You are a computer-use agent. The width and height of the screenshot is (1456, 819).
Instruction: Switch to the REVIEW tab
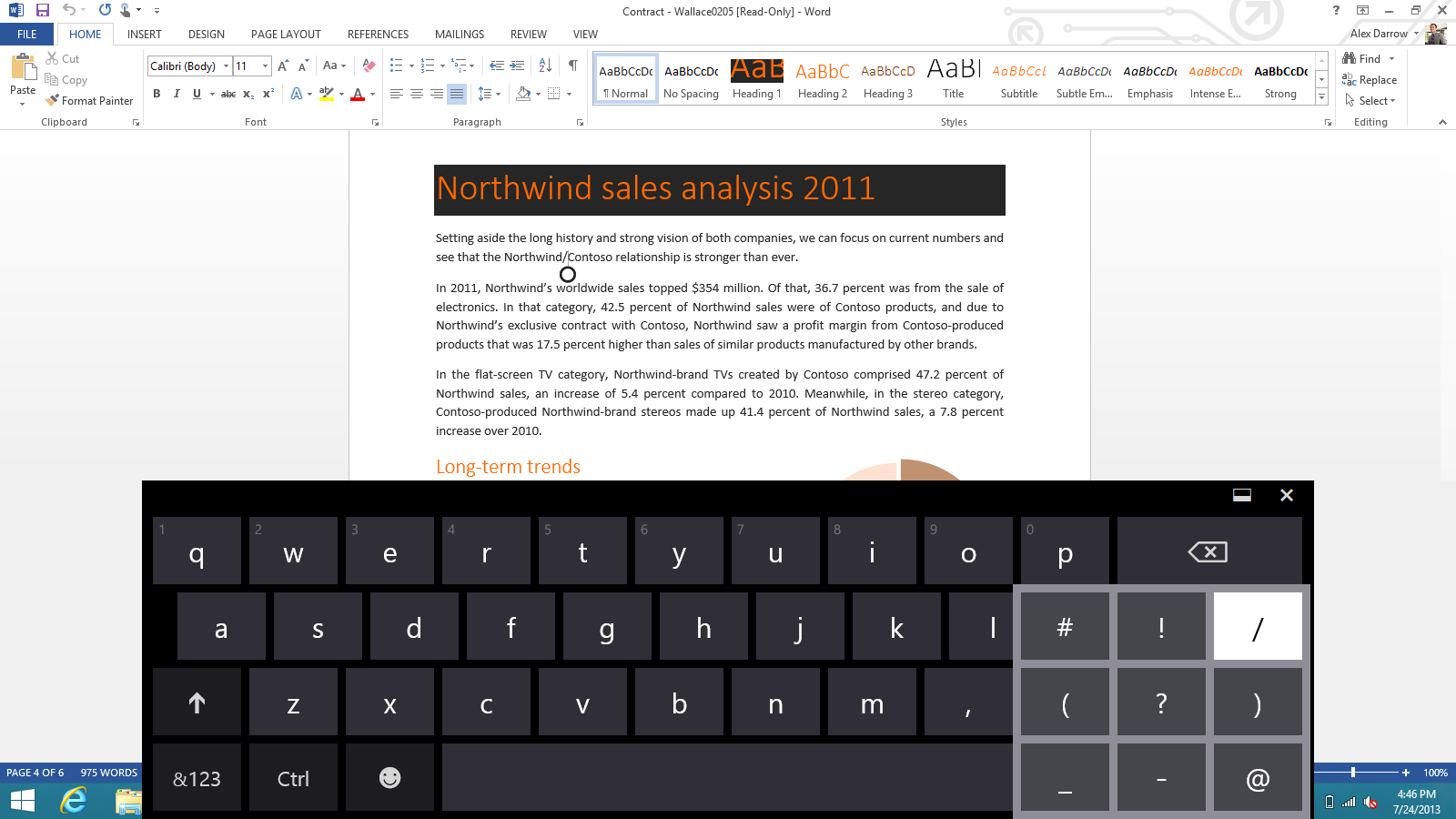coord(529,34)
